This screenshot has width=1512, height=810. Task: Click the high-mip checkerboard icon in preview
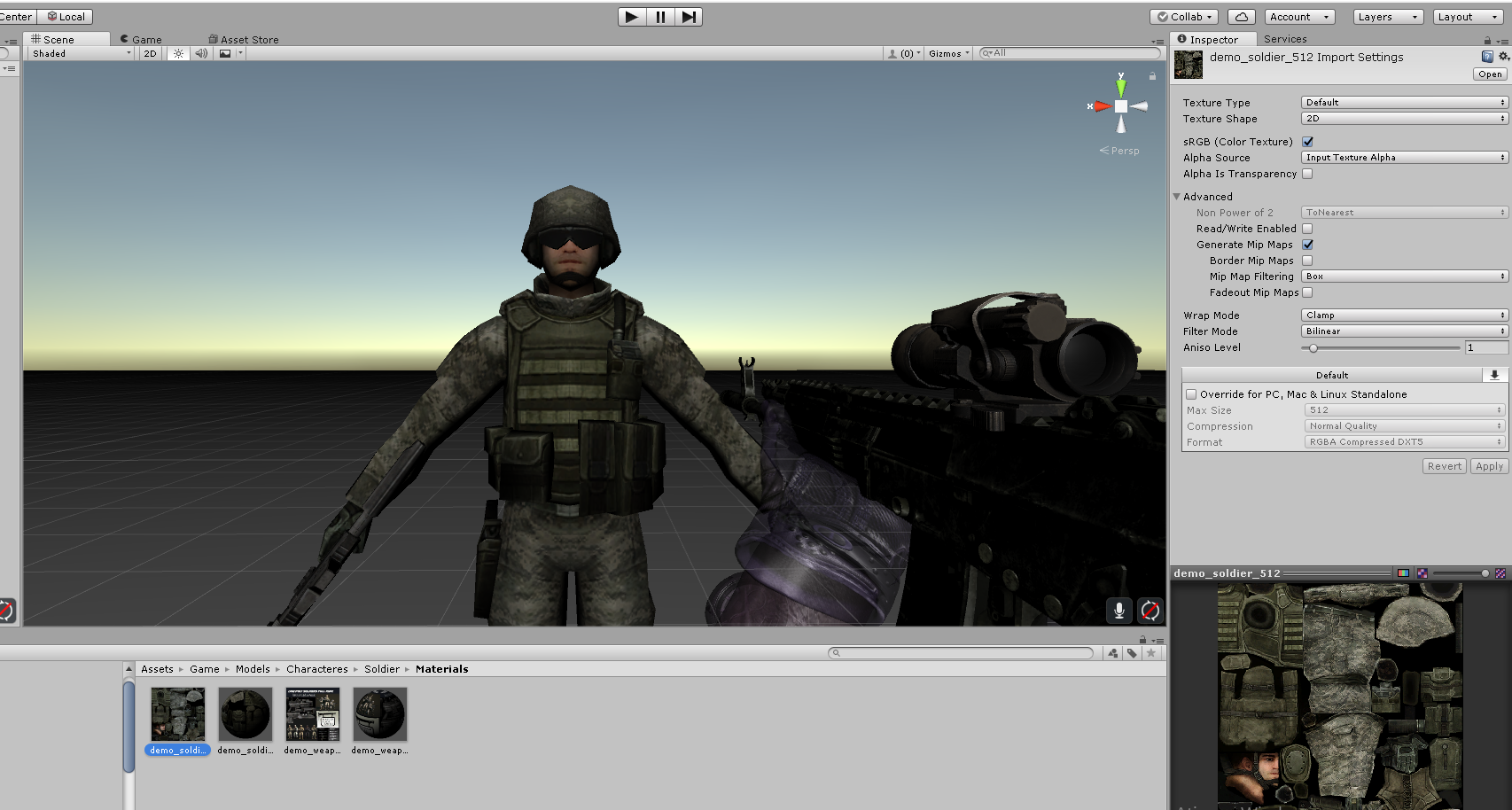[x=1500, y=573]
